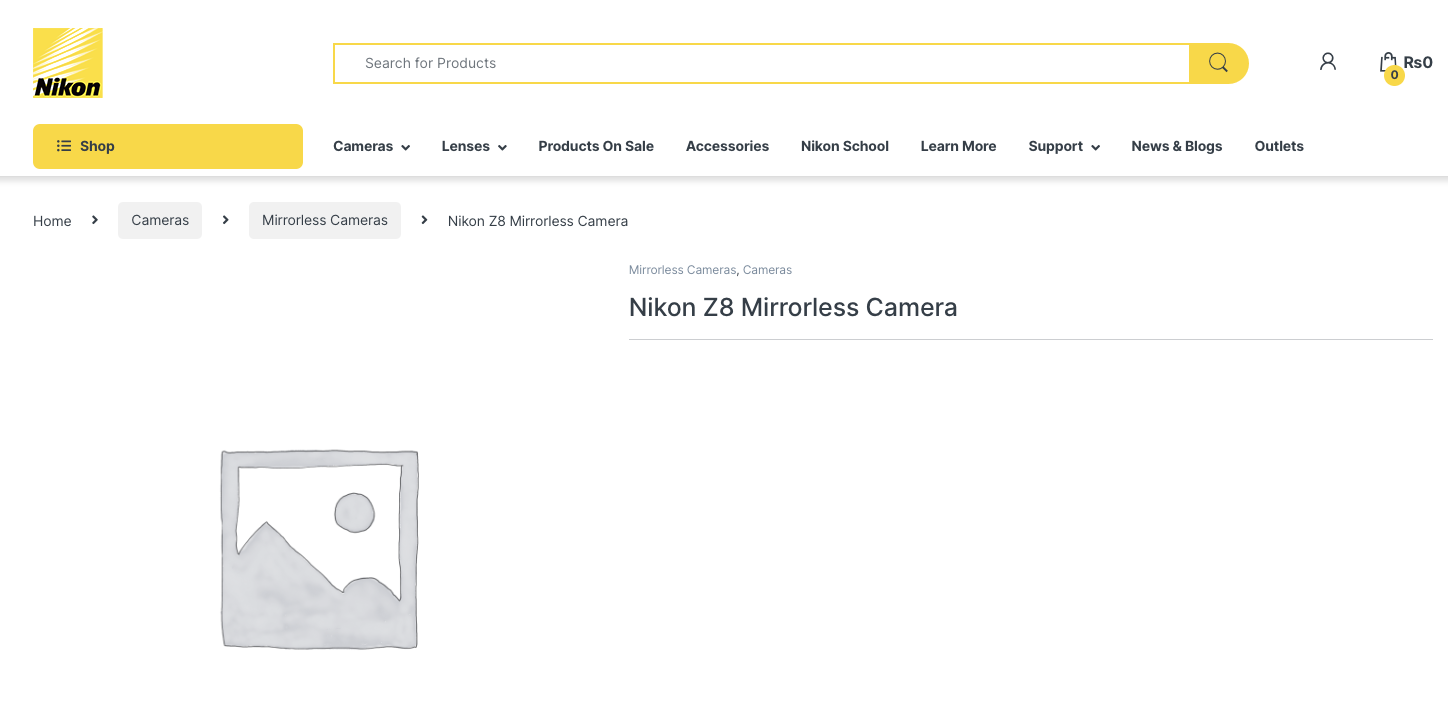Type in the Search for Products field
Image resolution: width=1448 pixels, height=728 pixels.
point(760,63)
